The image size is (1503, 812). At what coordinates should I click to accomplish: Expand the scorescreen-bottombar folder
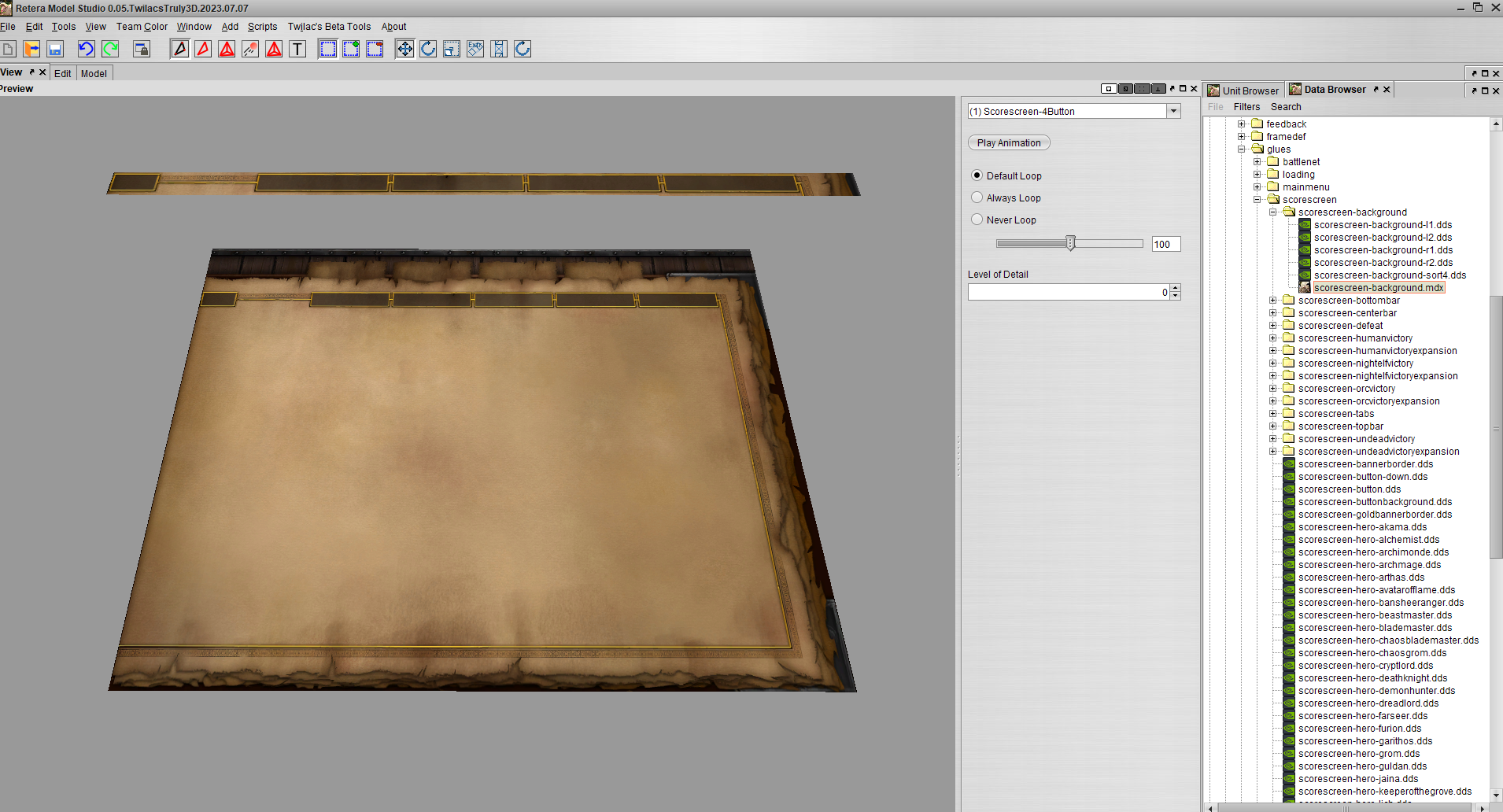point(1272,301)
